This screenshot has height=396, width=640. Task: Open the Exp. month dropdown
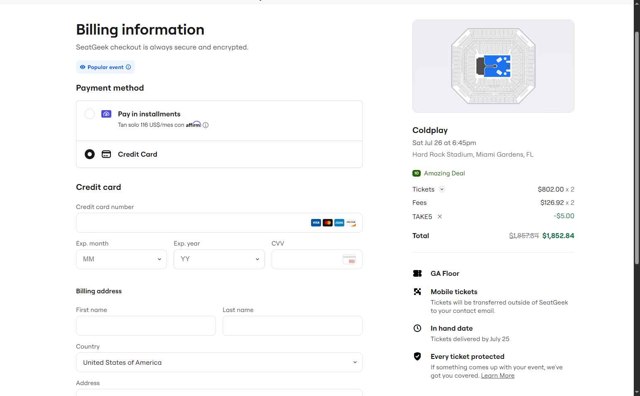tap(121, 259)
